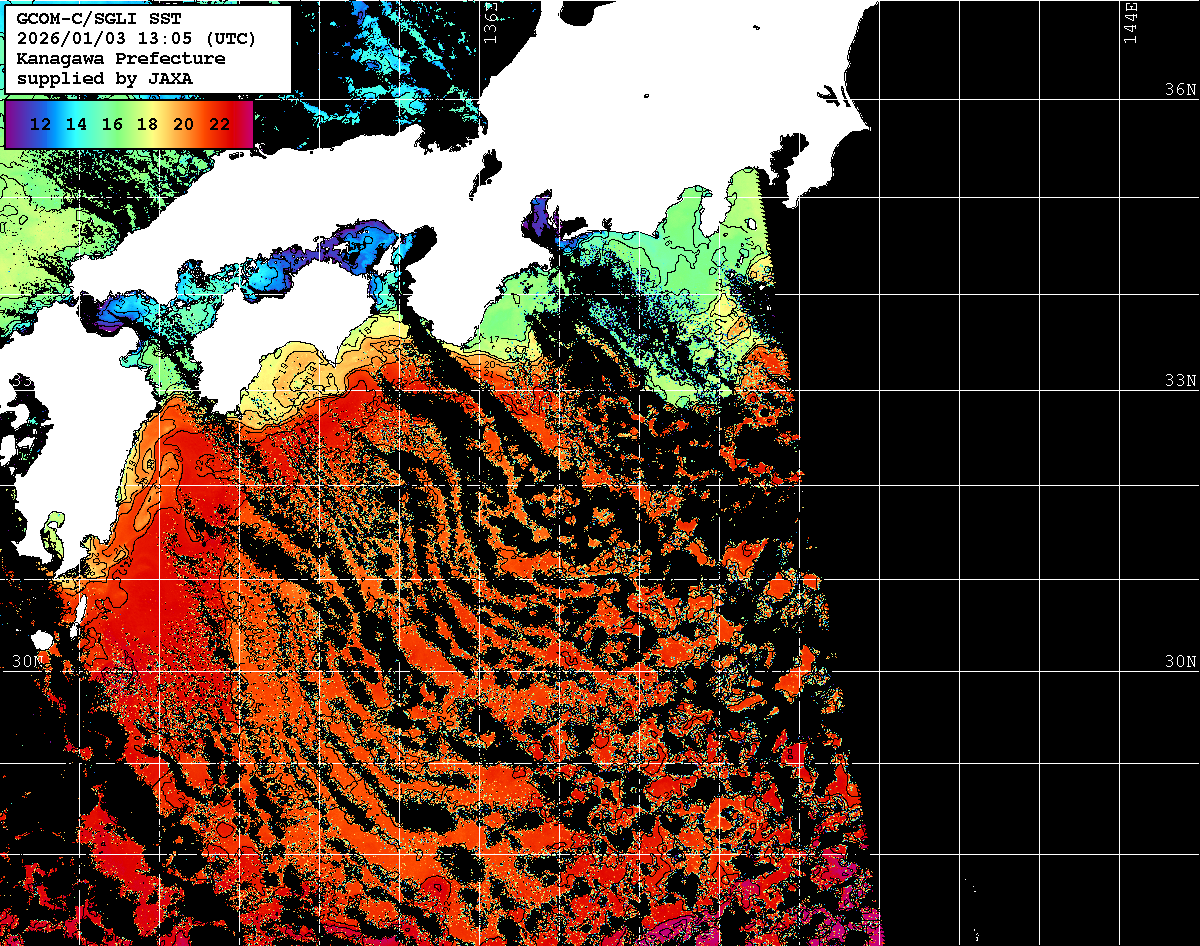This screenshot has width=1200, height=946.
Task: Select the 30N label on right side
Action: [x=1180, y=662]
